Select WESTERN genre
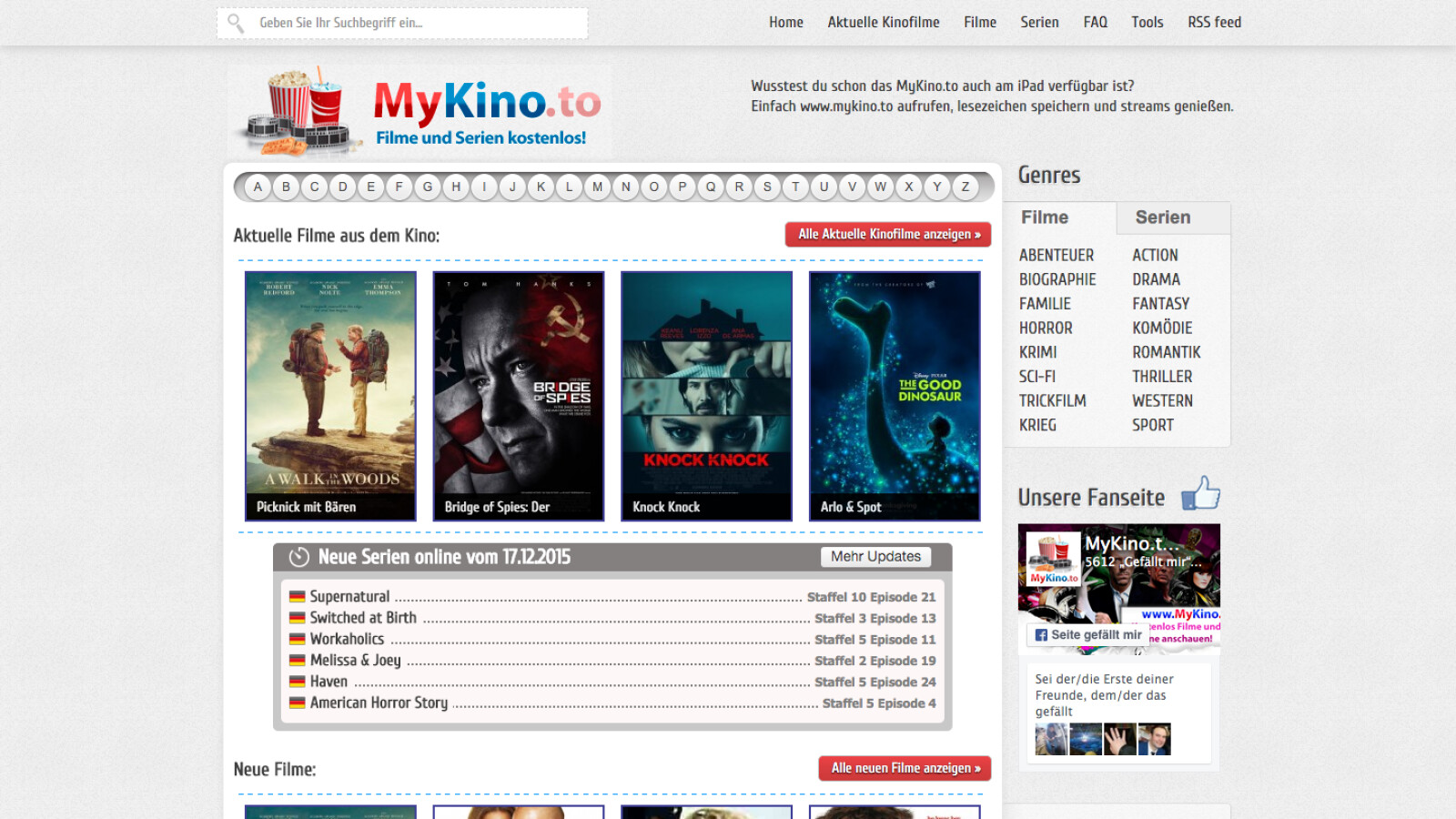This screenshot has width=1456, height=819. [x=1162, y=400]
